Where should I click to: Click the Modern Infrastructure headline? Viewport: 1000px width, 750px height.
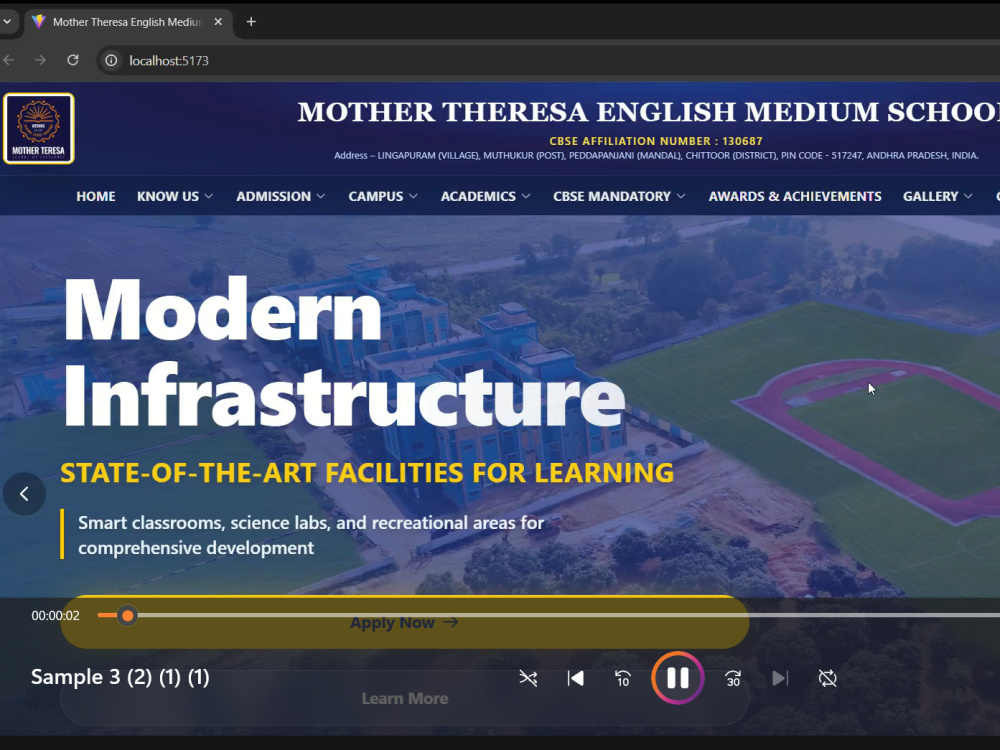pos(344,353)
